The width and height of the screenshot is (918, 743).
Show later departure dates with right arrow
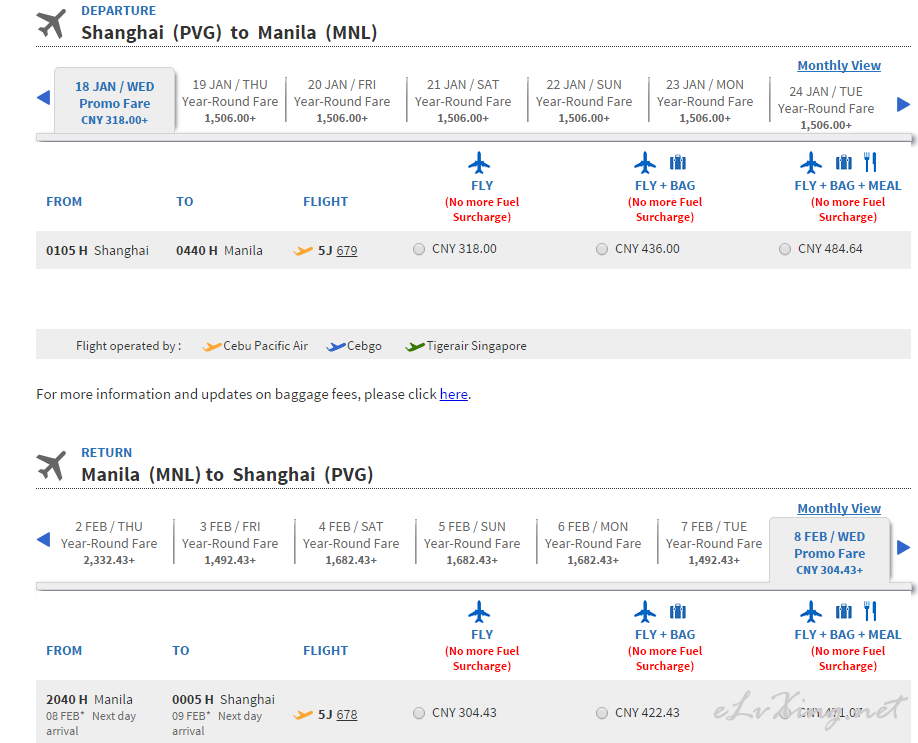903,104
